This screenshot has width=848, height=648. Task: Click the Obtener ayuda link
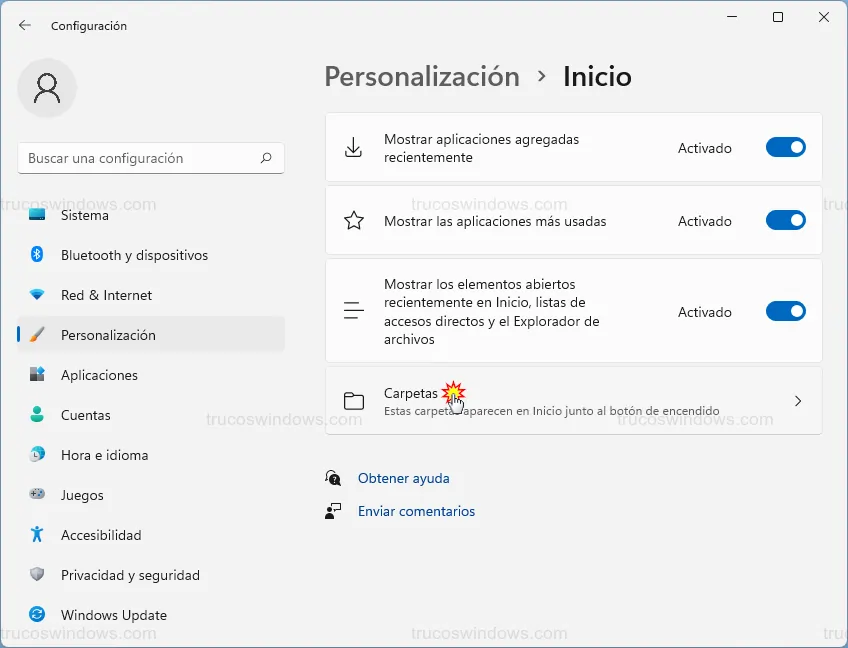[403, 479]
